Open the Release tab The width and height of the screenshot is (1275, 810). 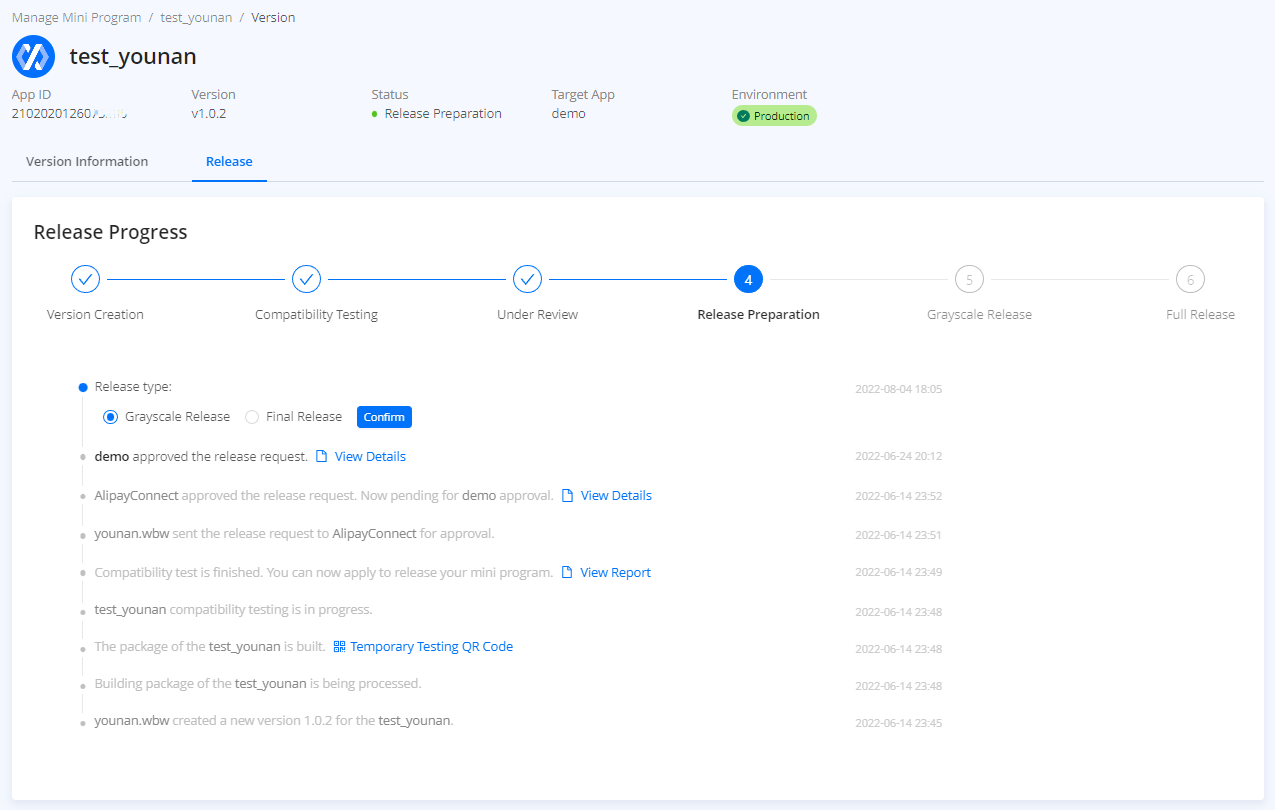tap(229, 161)
